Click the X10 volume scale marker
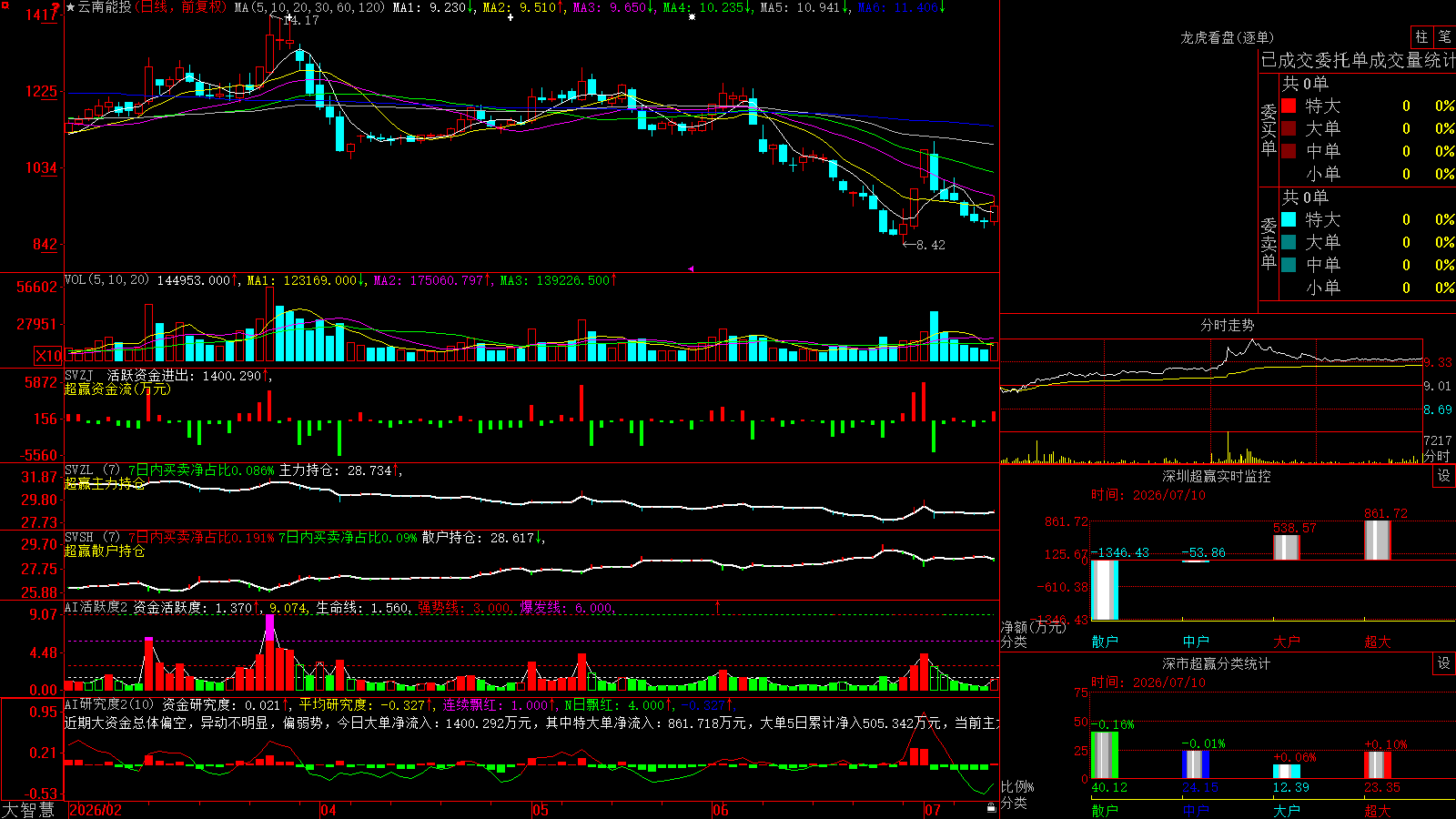Viewport: 1456px width, 819px height. (x=48, y=356)
